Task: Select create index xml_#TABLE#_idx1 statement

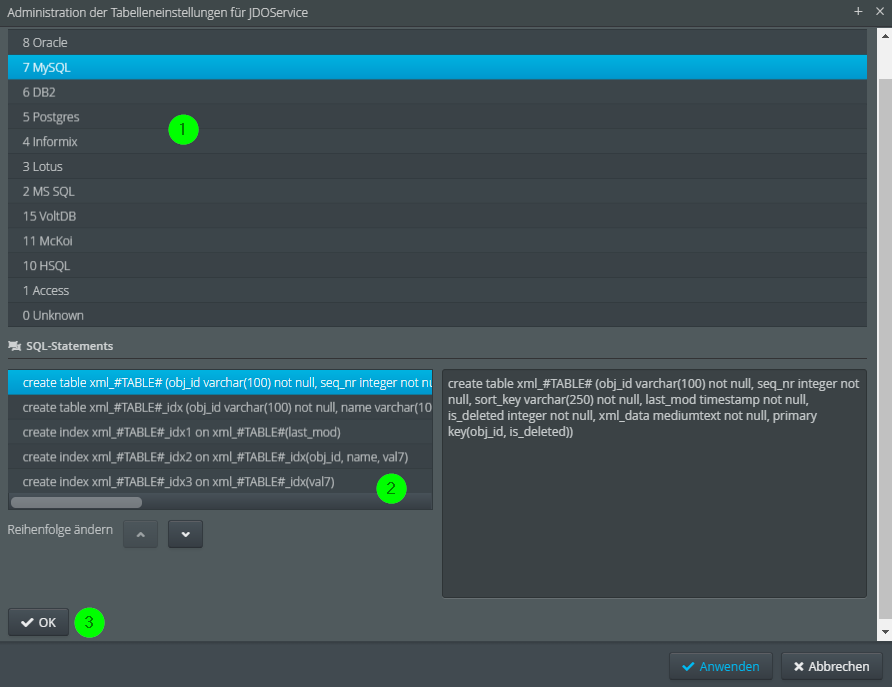Action: [x=220, y=432]
